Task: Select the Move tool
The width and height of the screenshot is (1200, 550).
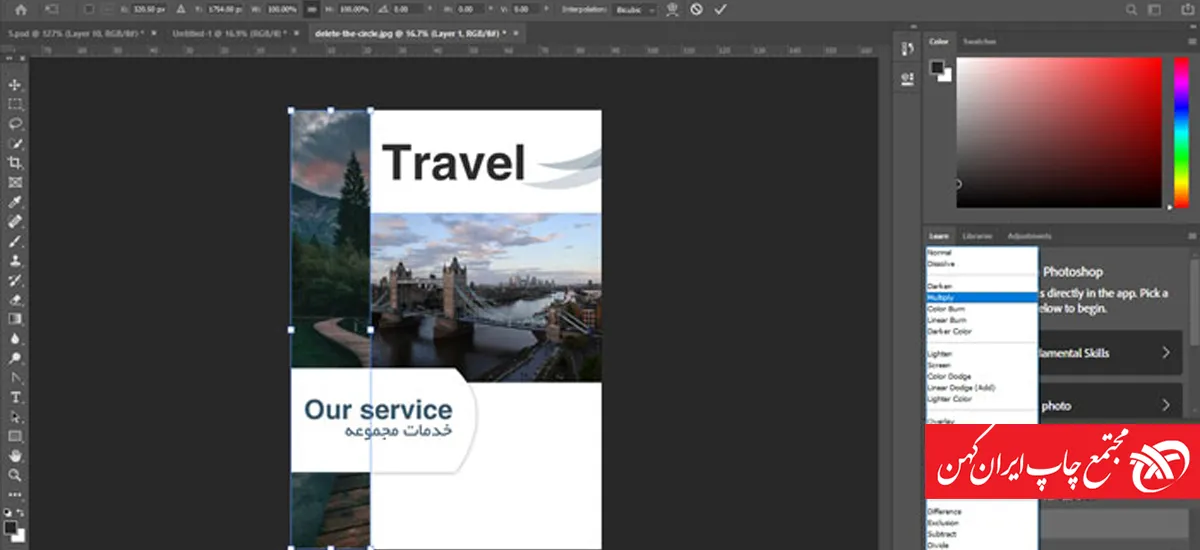Action: [x=15, y=85]
